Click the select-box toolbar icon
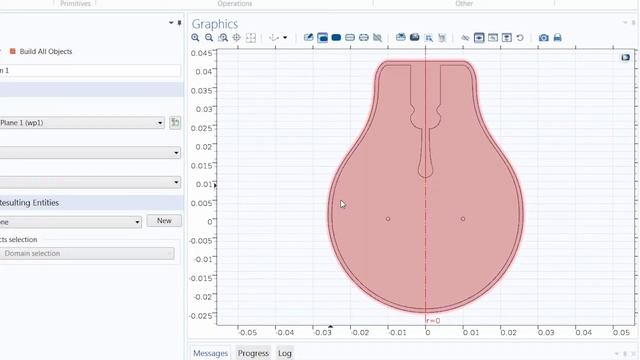 click(429, 38)
